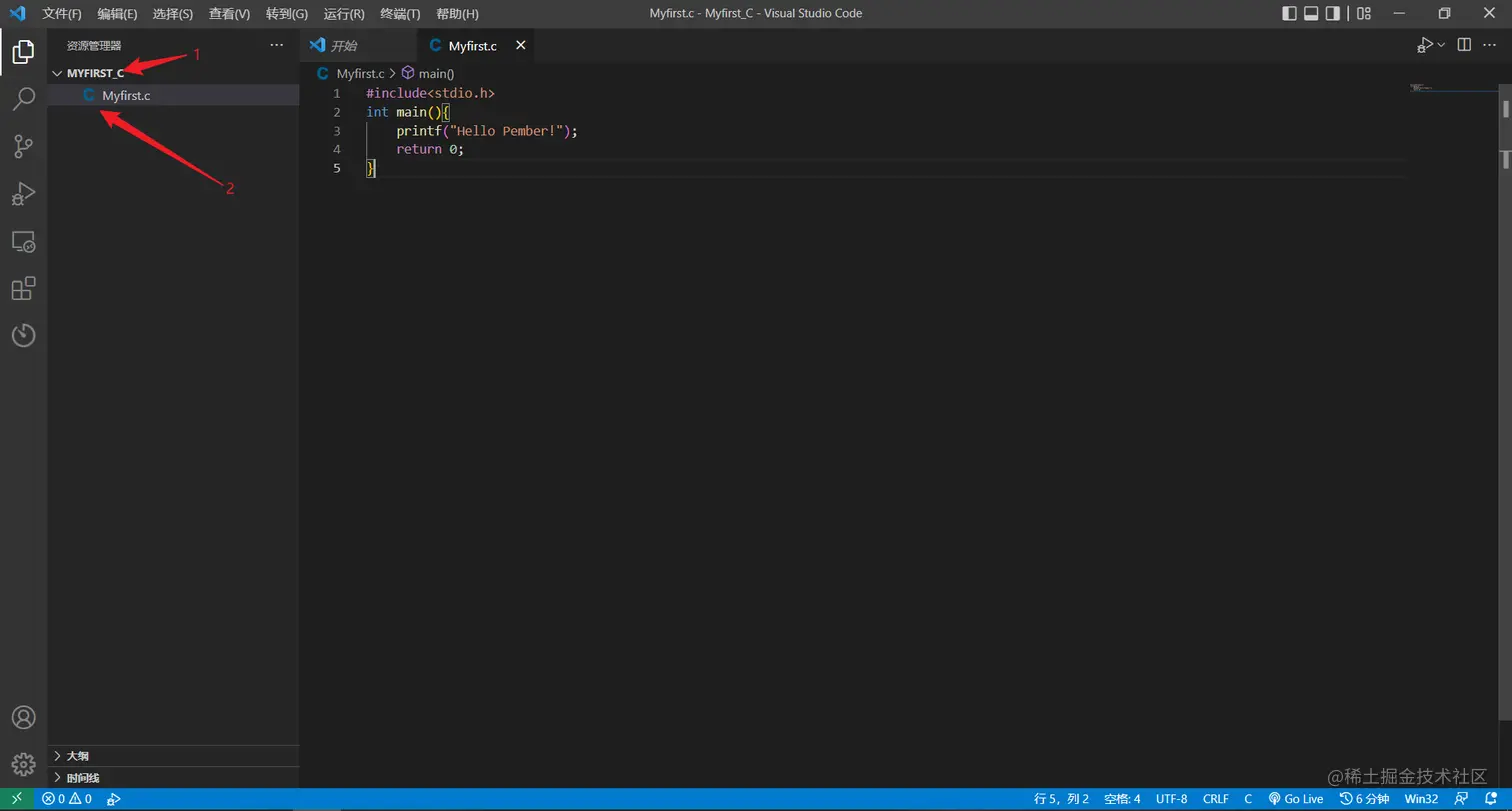Click line number 2 in the gutter
Viewport: 1512px width, 811px height.
coord(337,112)
